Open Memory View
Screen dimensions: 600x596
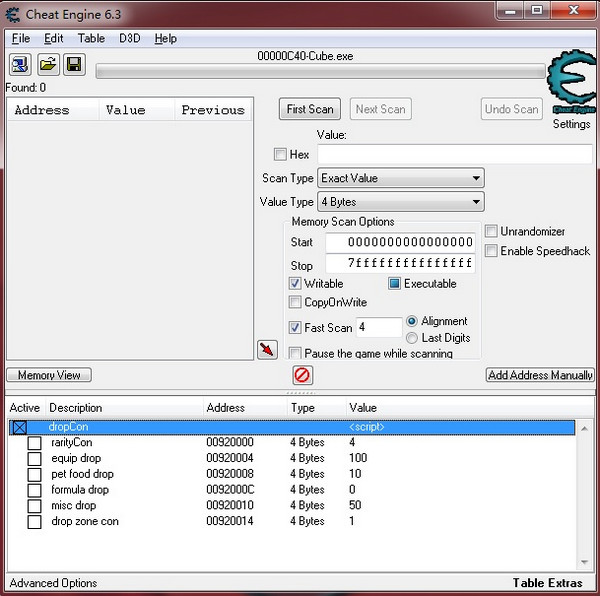(49, 375)
